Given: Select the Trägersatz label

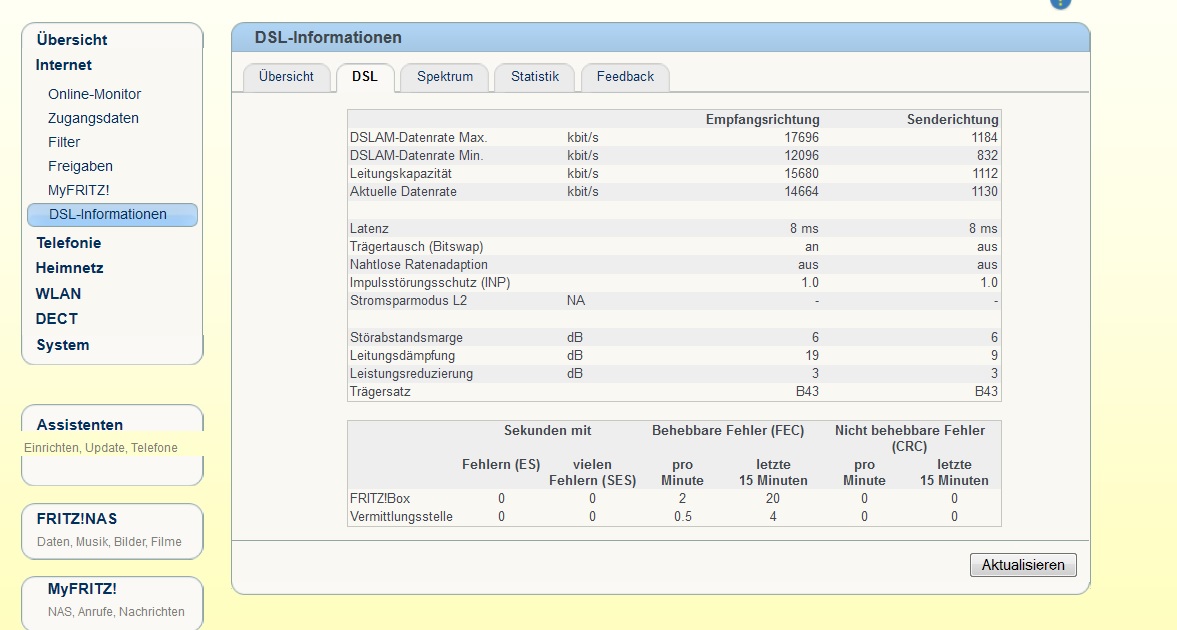Looking at the screenshot, I should pos(380,391).
